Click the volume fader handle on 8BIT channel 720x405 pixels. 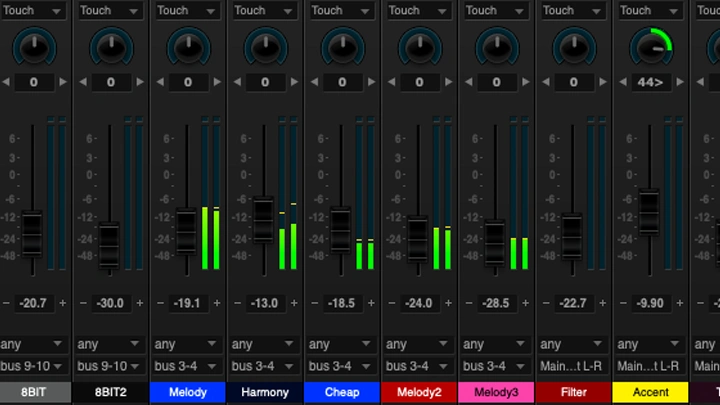click(32, 234)
